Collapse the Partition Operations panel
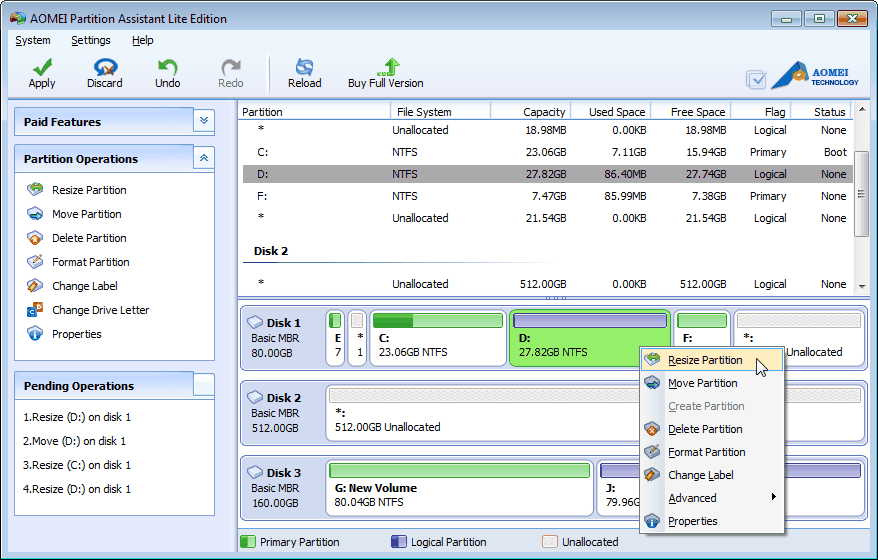 pos(204,158)
